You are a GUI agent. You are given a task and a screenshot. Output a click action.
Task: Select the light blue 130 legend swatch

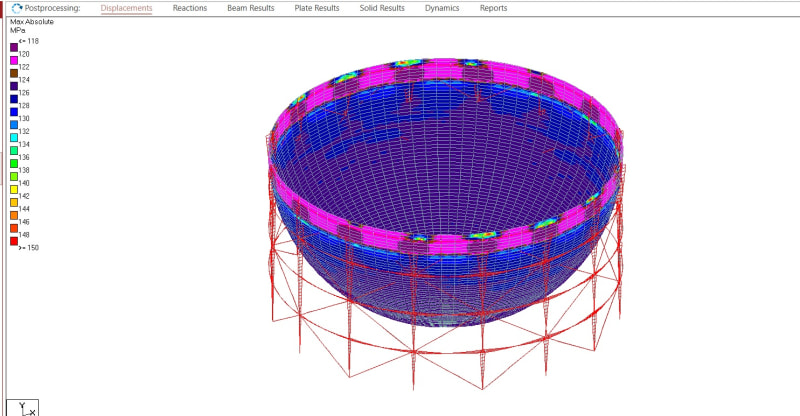coord(14,125)
